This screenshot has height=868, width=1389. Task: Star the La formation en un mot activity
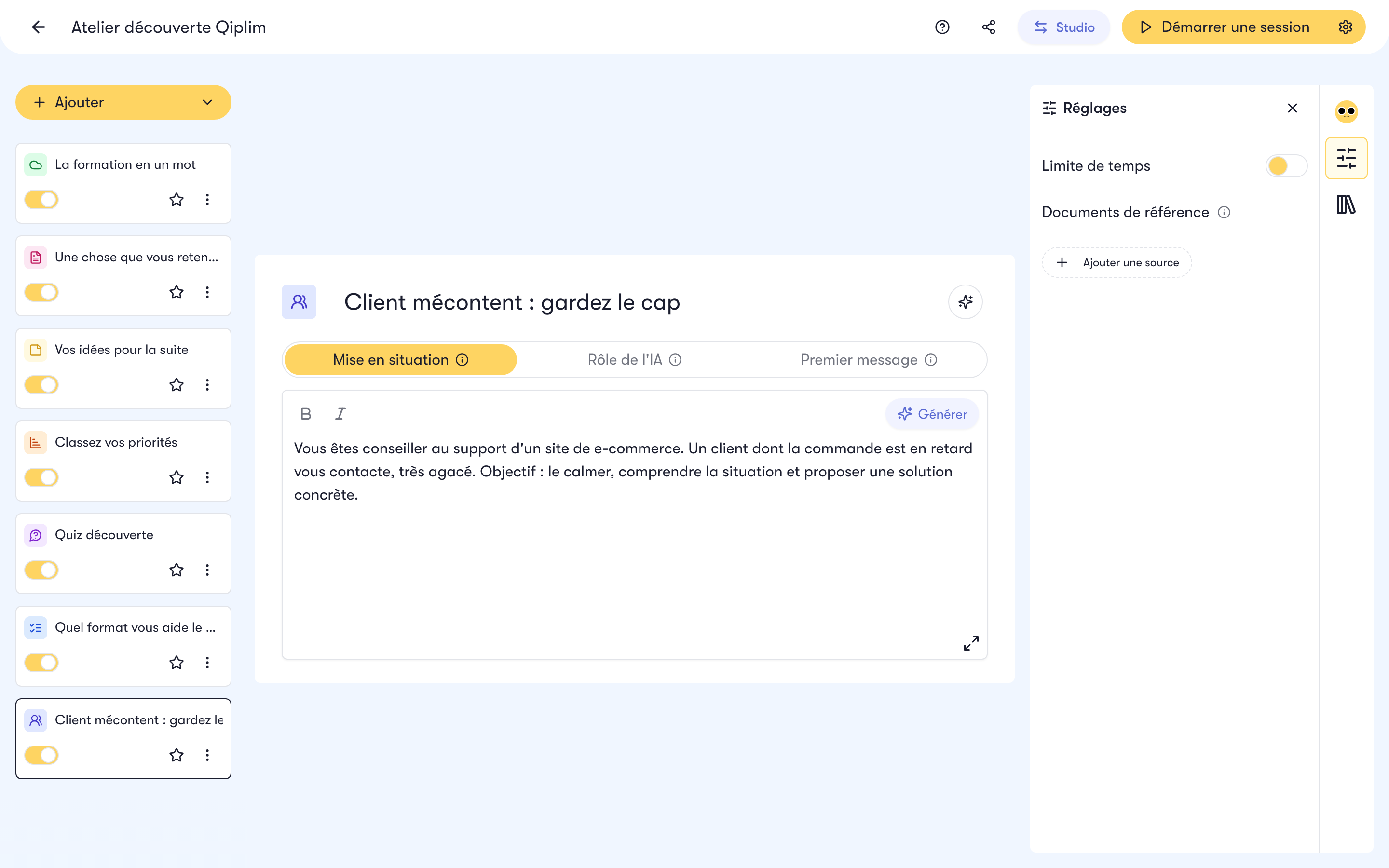pos(176,200)
